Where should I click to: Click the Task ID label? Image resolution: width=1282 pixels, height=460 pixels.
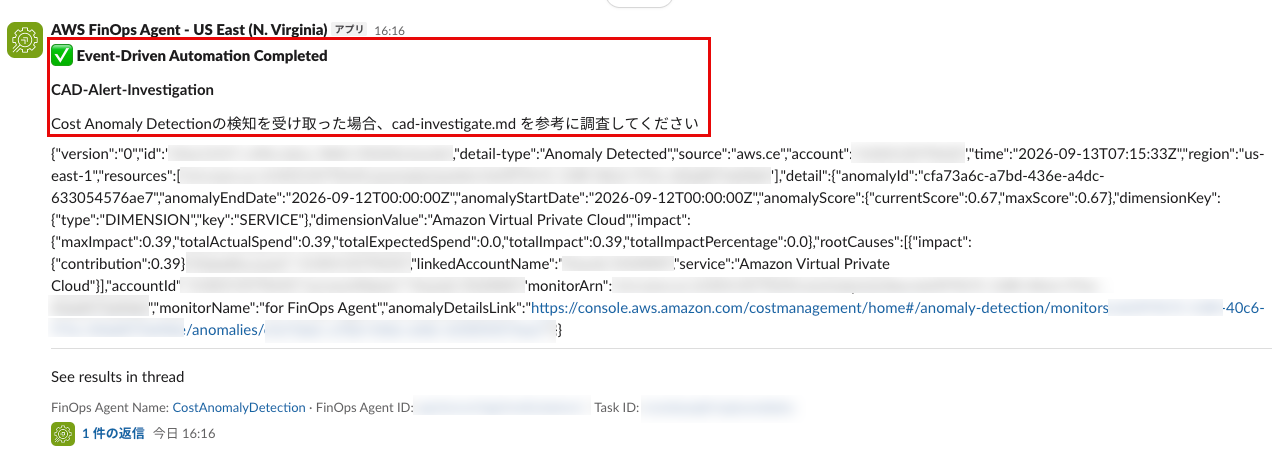pos(616,408)
